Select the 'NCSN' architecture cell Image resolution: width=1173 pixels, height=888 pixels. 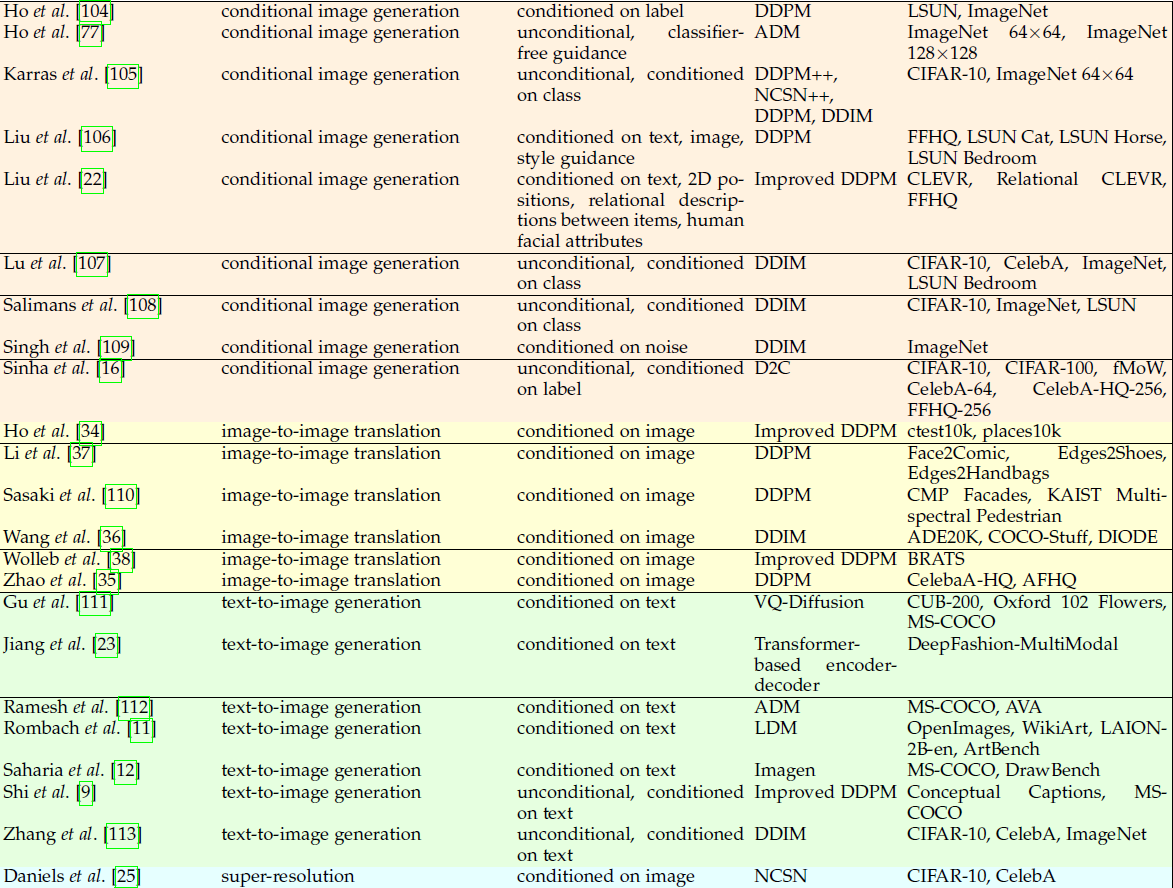pos(780,876)
